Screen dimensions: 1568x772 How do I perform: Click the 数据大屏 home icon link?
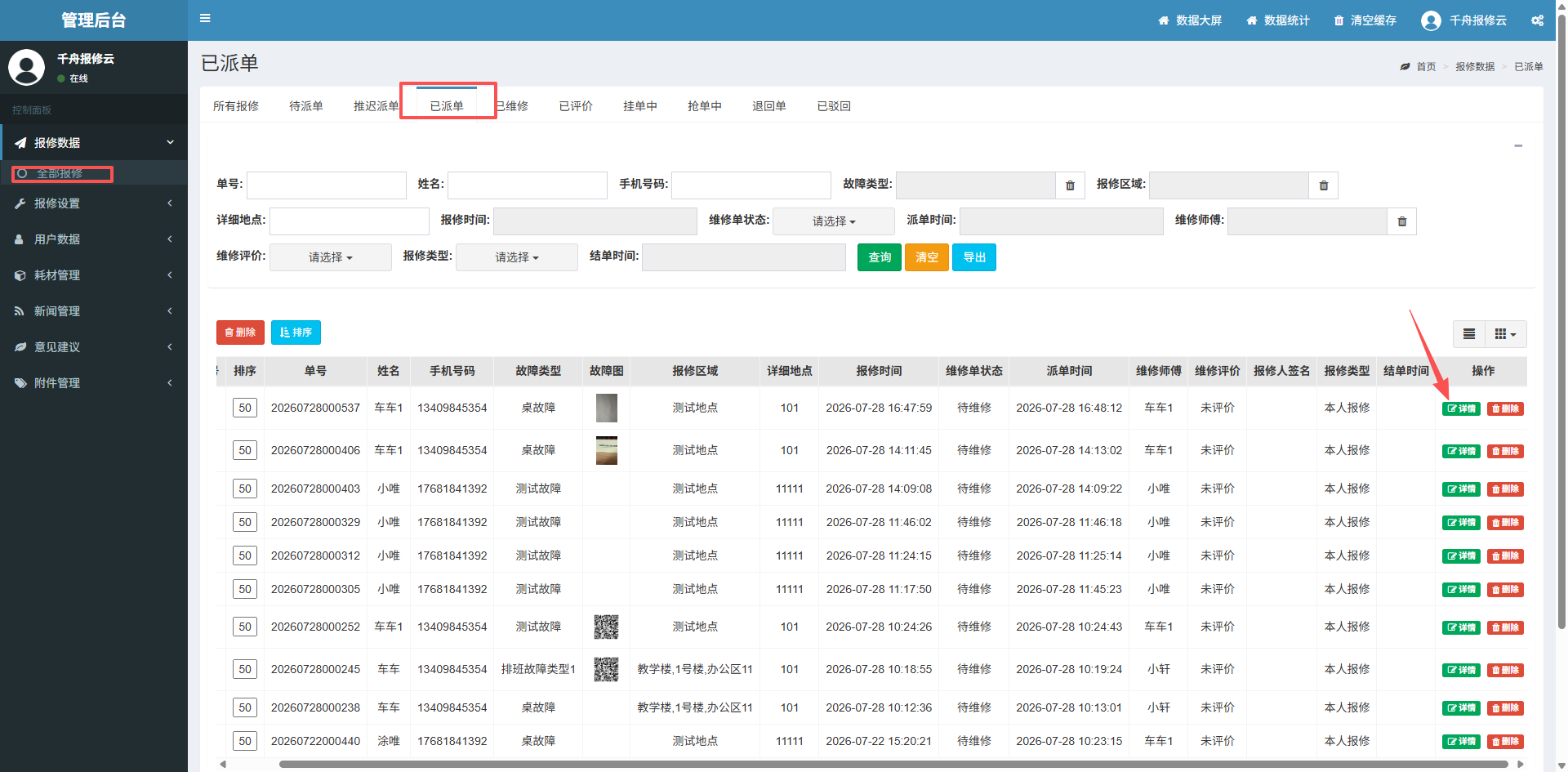click(1190, 20)
